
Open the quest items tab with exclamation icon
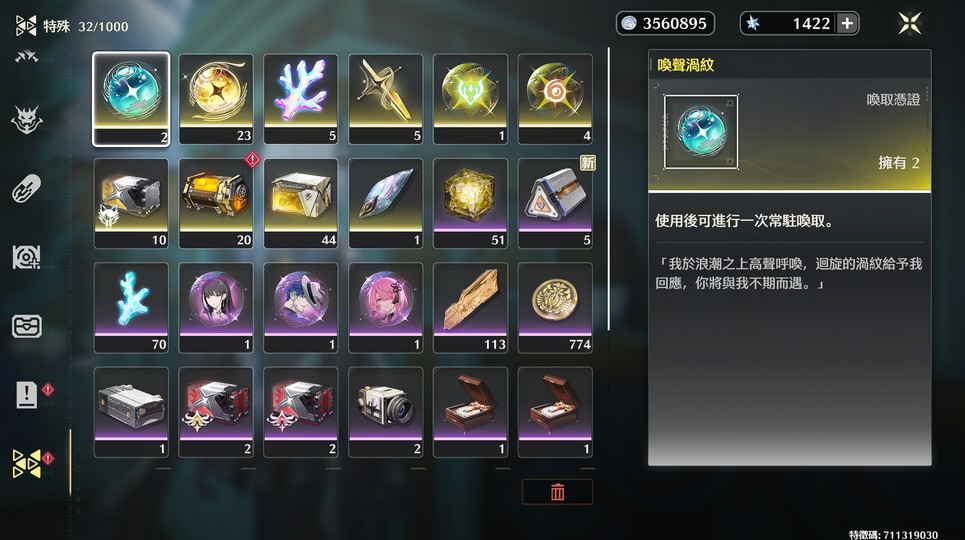point(26,394)
